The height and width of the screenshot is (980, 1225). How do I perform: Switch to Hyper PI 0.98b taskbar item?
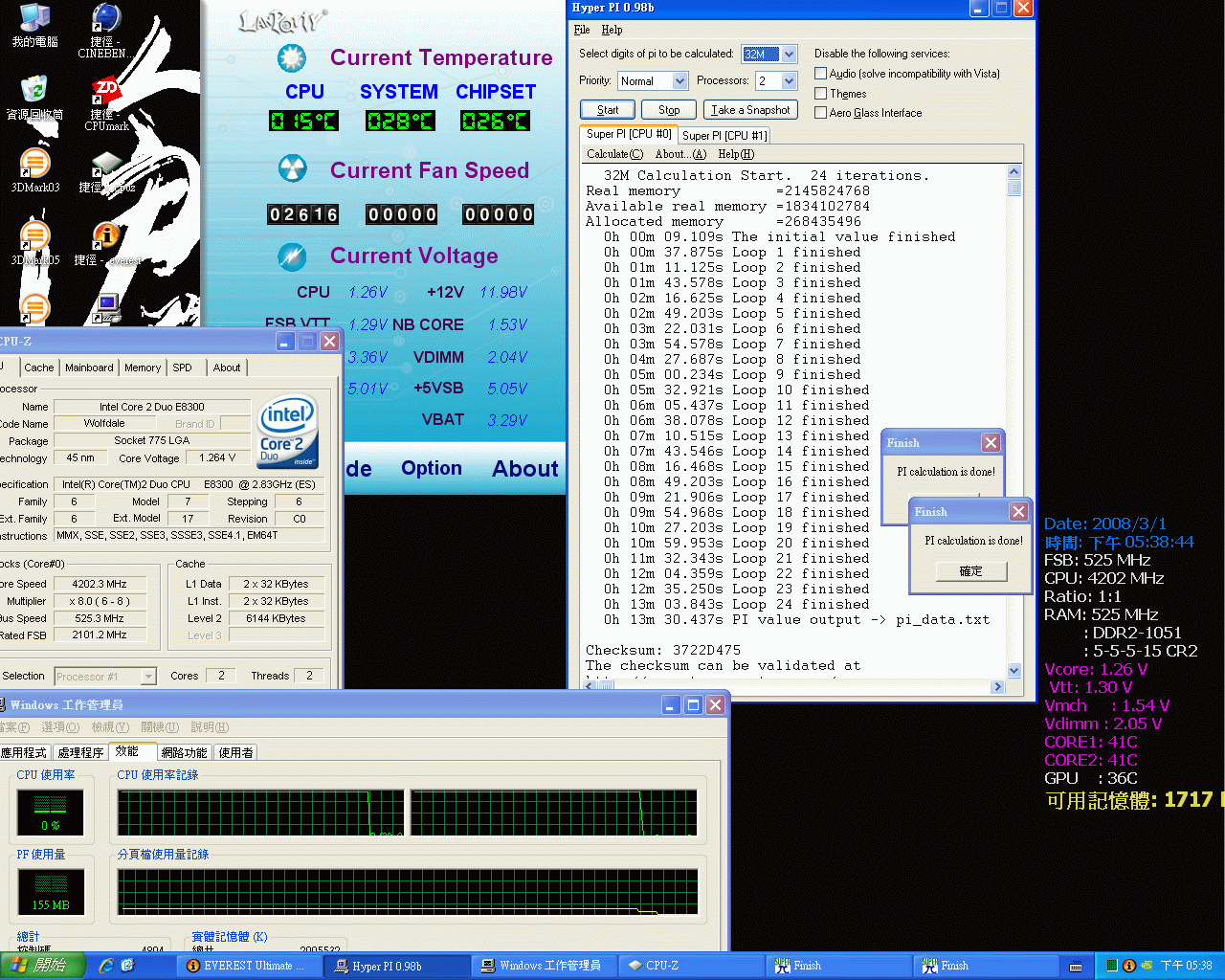tap(396, 966)
